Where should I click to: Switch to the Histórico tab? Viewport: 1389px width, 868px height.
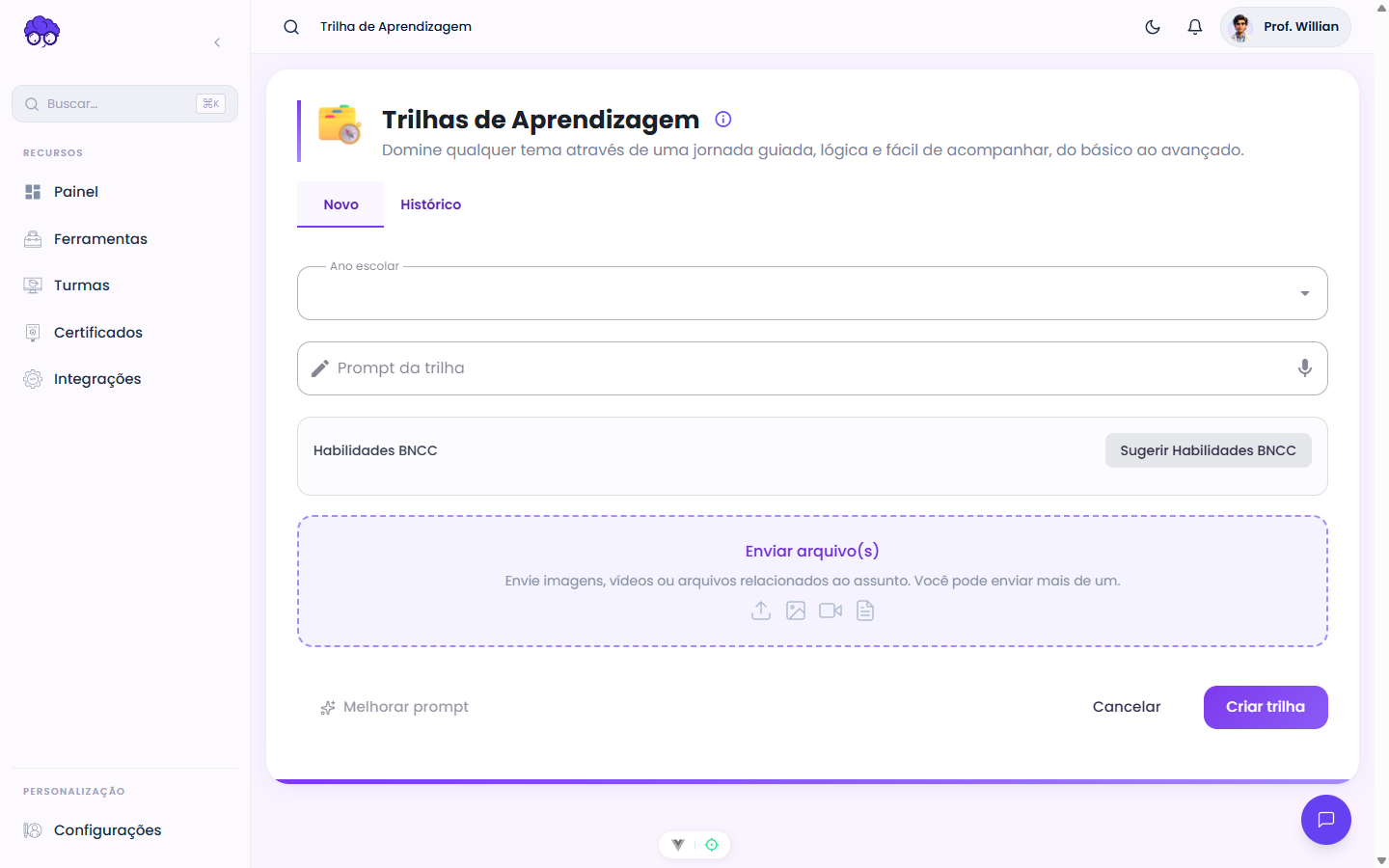pyautogui.click(x=431, y=204)
